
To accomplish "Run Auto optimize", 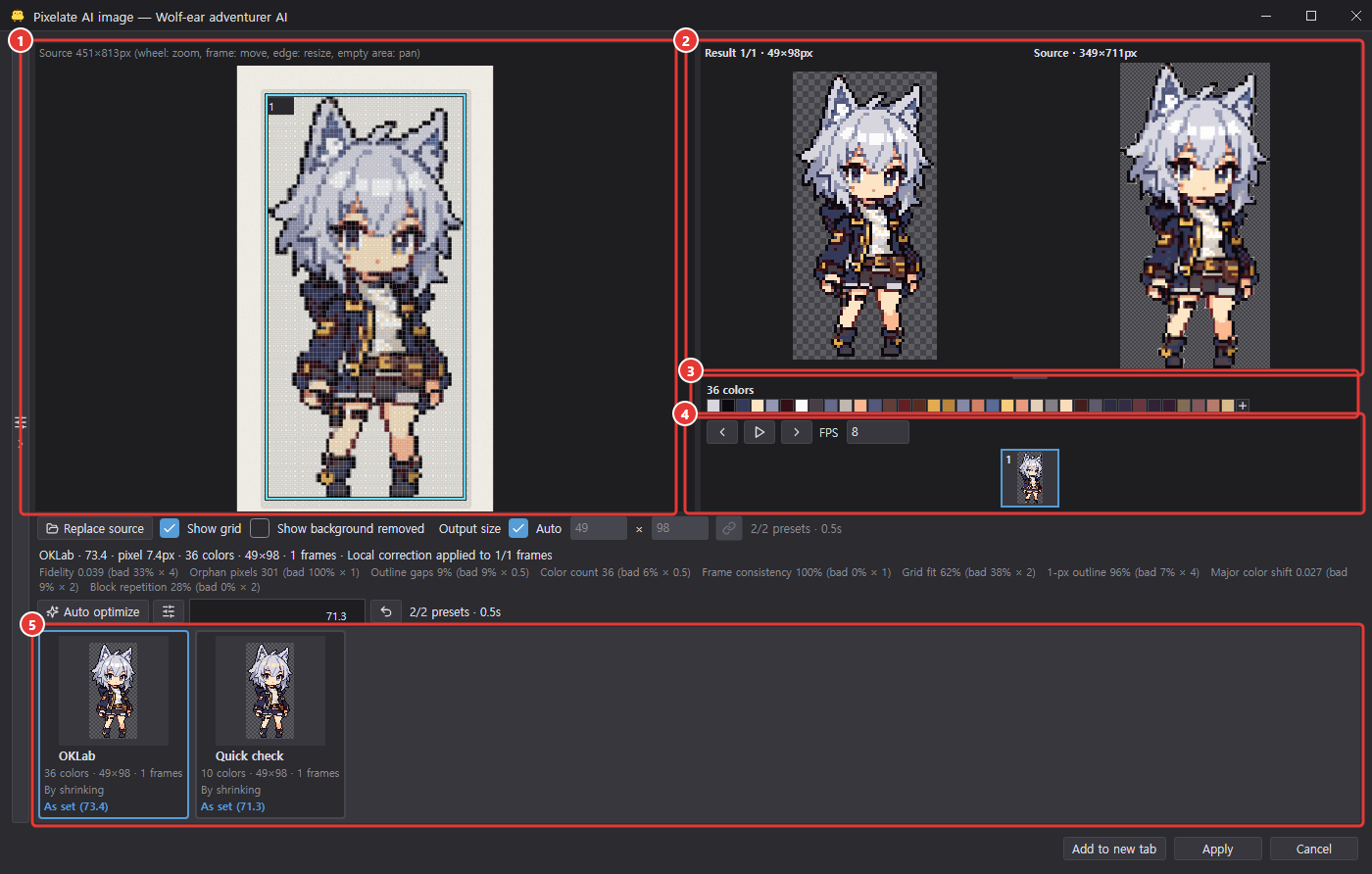I will point(93,612).
